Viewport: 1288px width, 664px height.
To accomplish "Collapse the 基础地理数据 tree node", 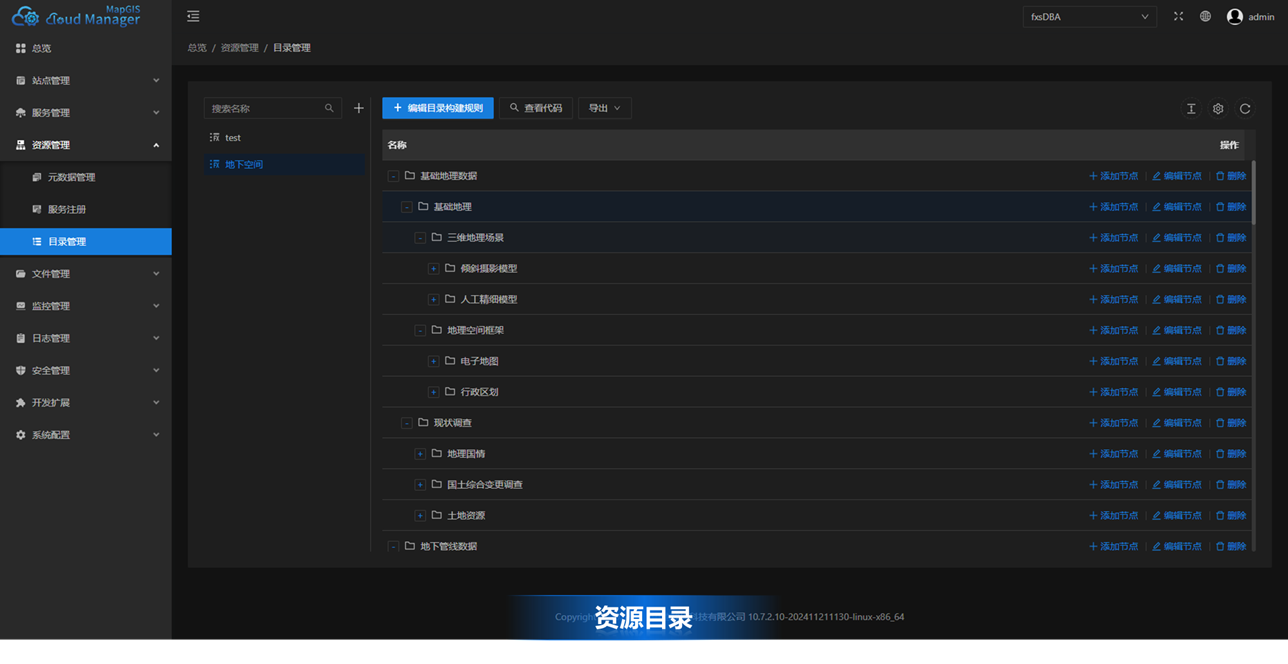I will (393, 176).
